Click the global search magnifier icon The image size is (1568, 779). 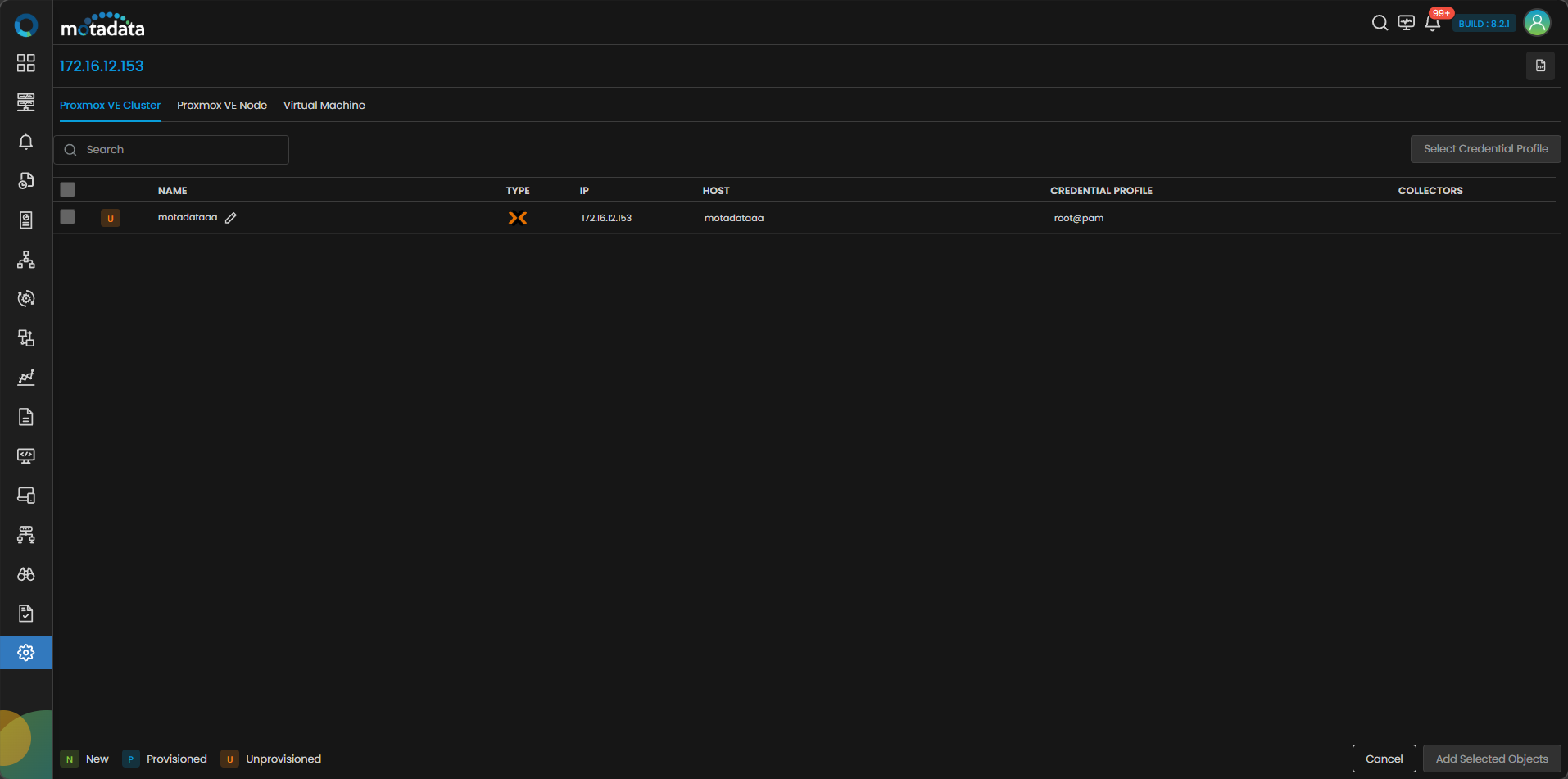coord(1380,23)
